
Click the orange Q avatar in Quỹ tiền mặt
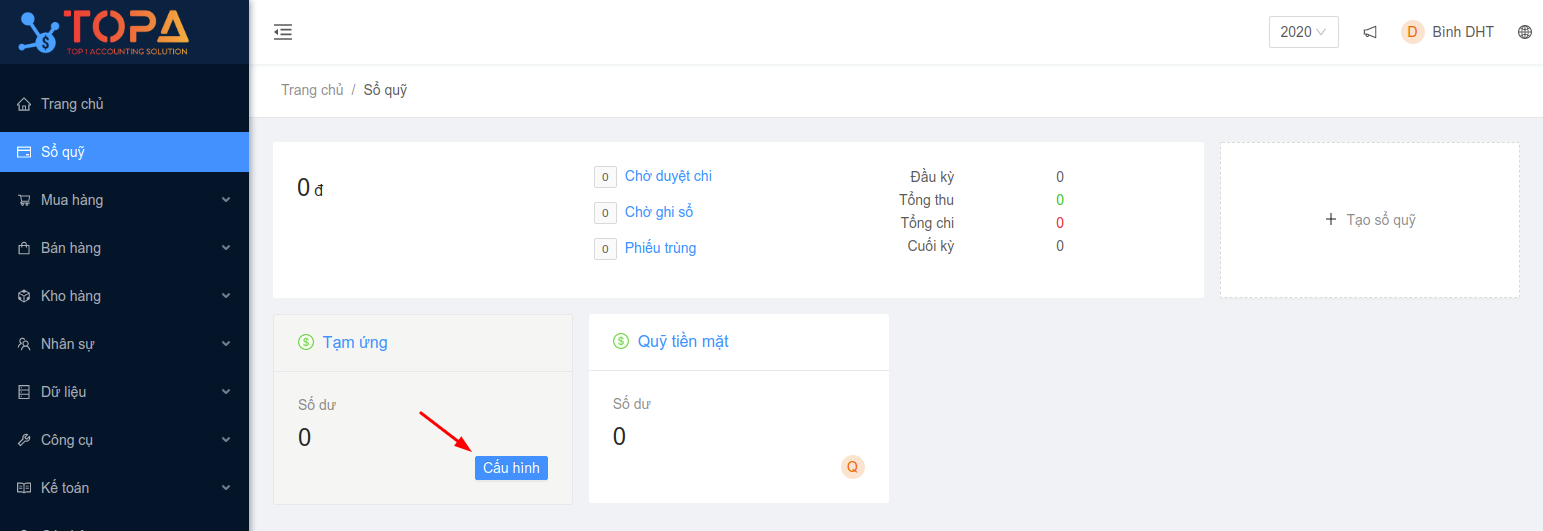852,466
